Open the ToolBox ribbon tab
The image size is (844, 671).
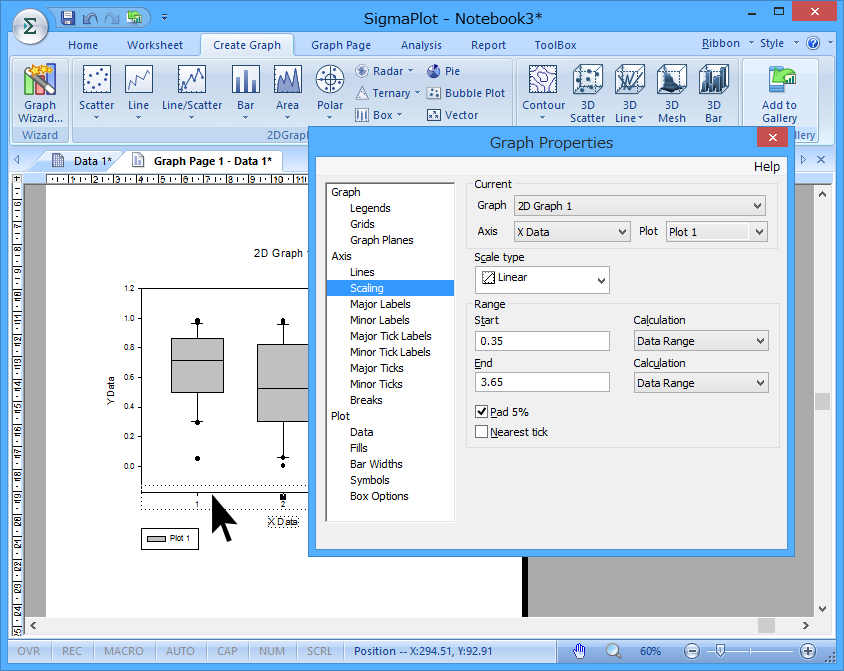555,45
